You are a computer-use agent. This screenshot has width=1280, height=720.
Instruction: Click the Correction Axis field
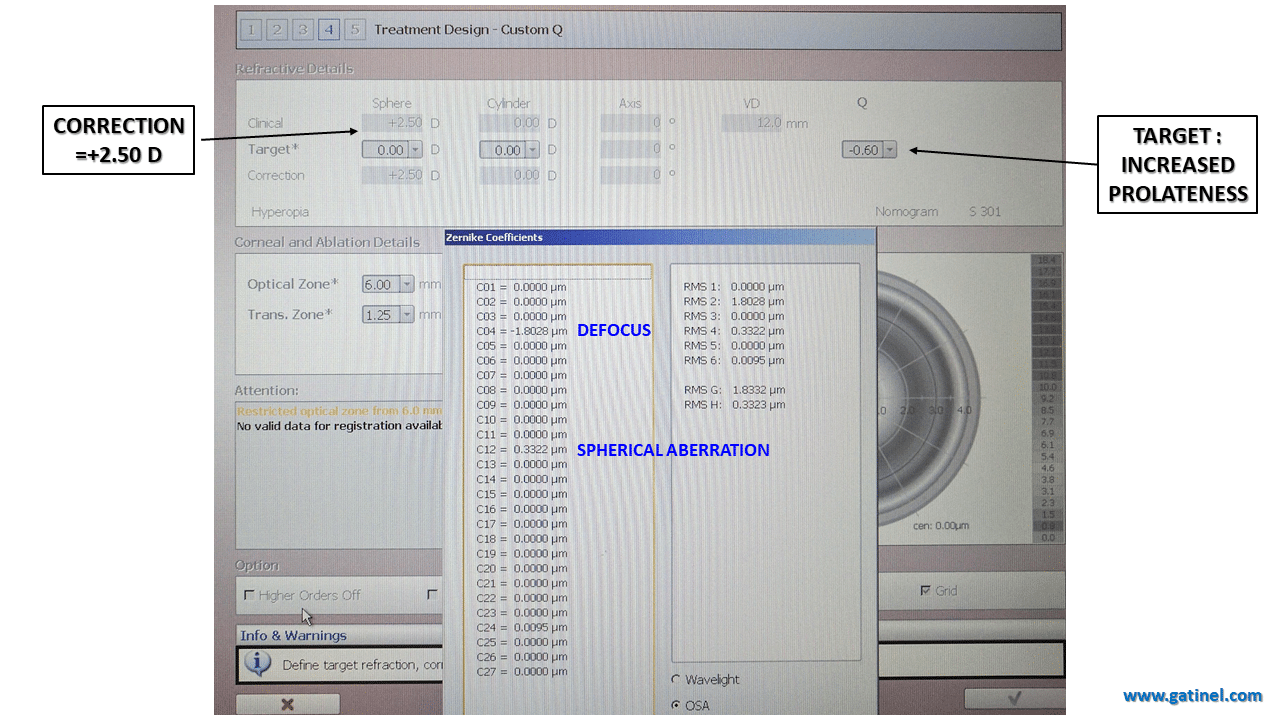point(631,175)
